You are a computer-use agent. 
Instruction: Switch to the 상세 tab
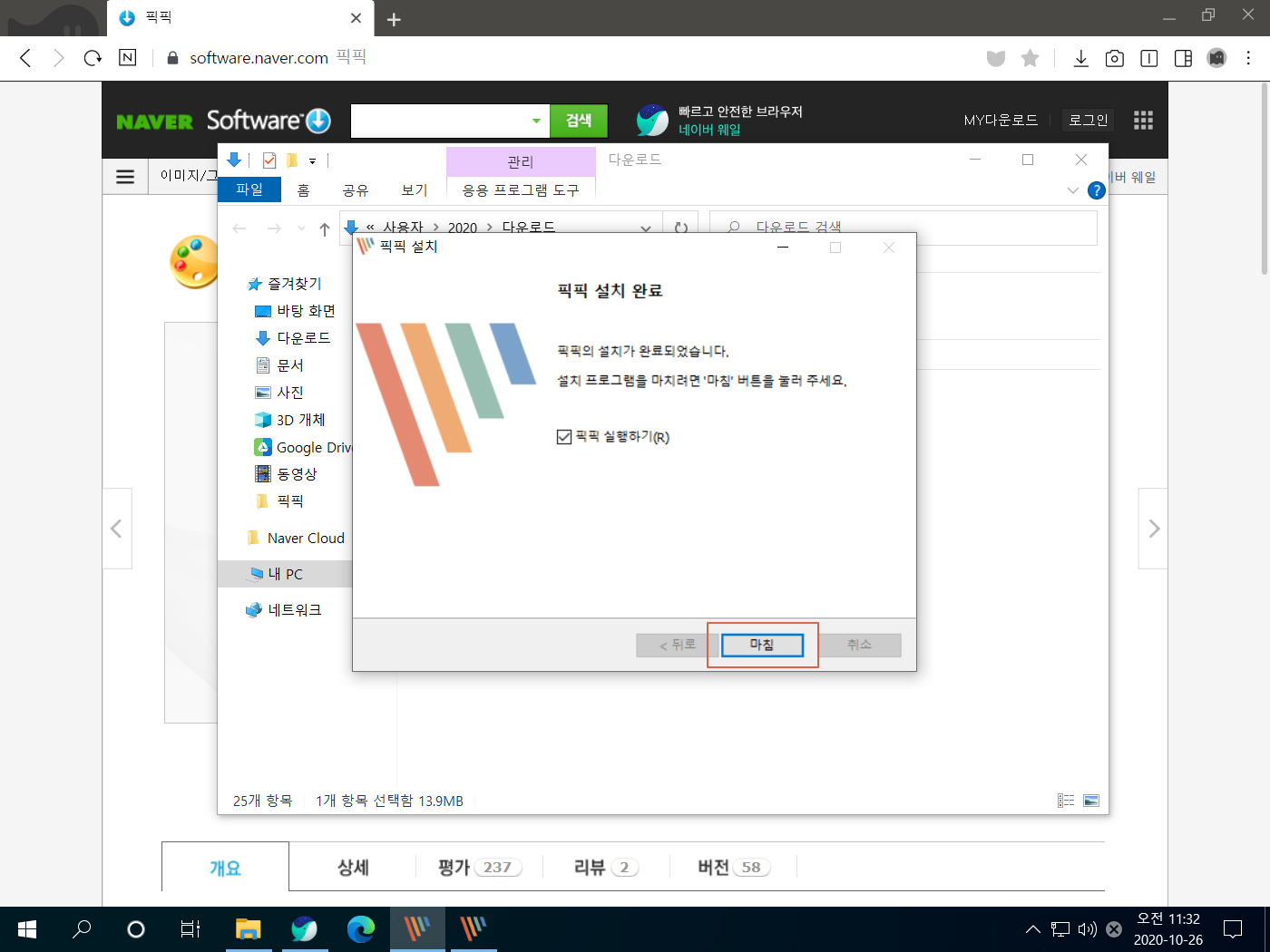point(353,867)
